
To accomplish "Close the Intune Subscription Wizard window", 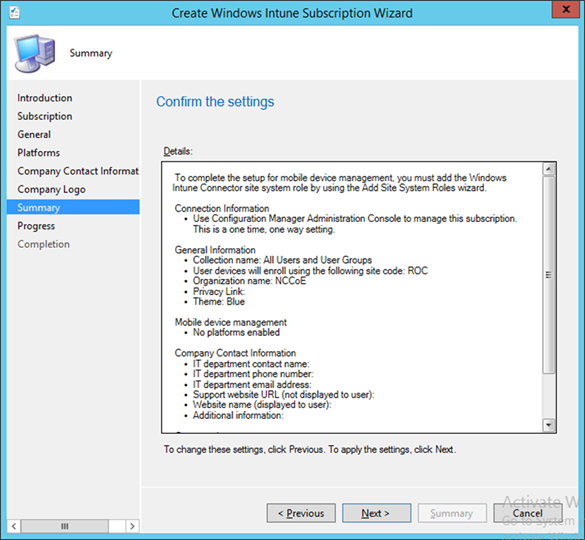I will click(566, 9).
